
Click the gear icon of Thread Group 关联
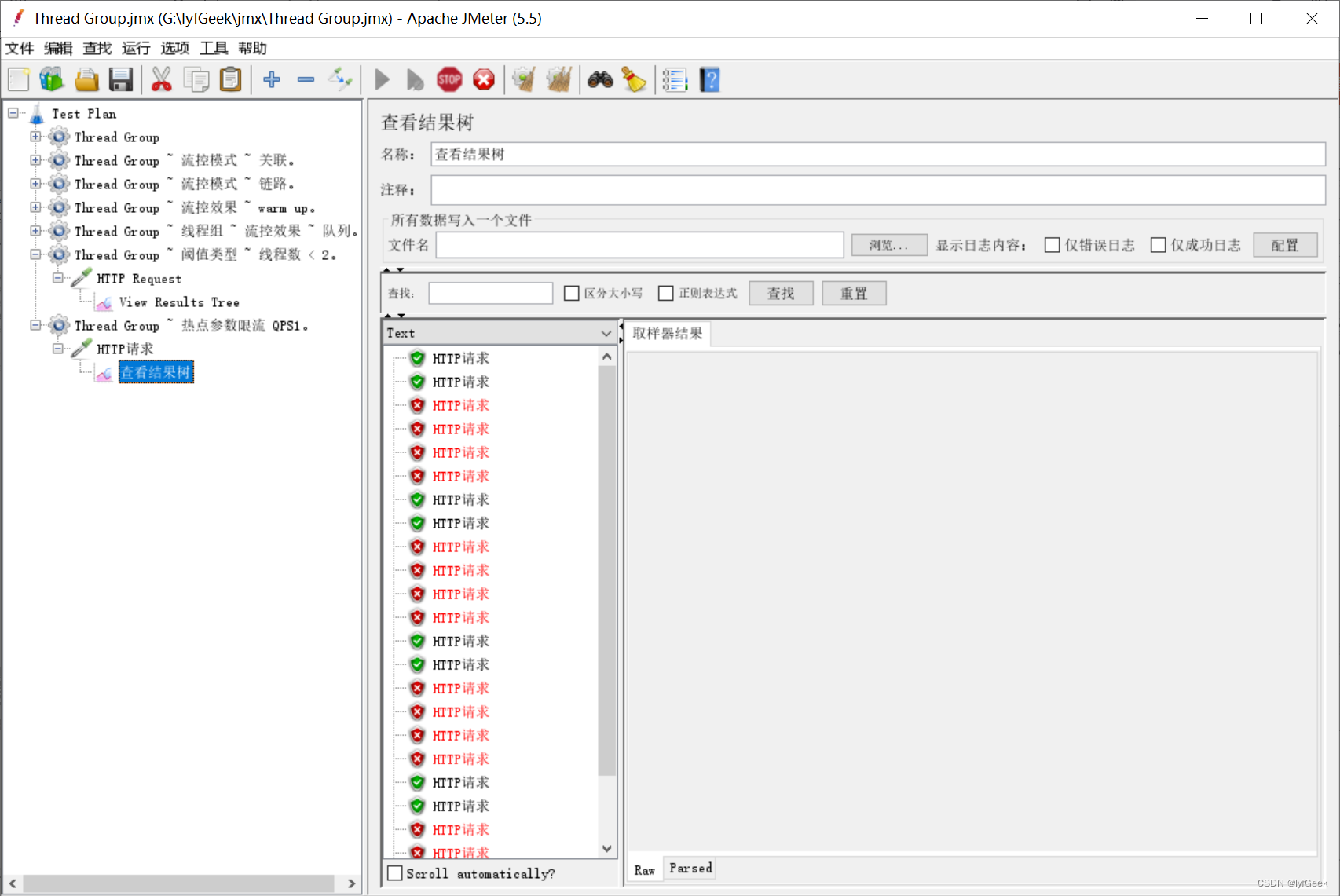coord(60,160)
